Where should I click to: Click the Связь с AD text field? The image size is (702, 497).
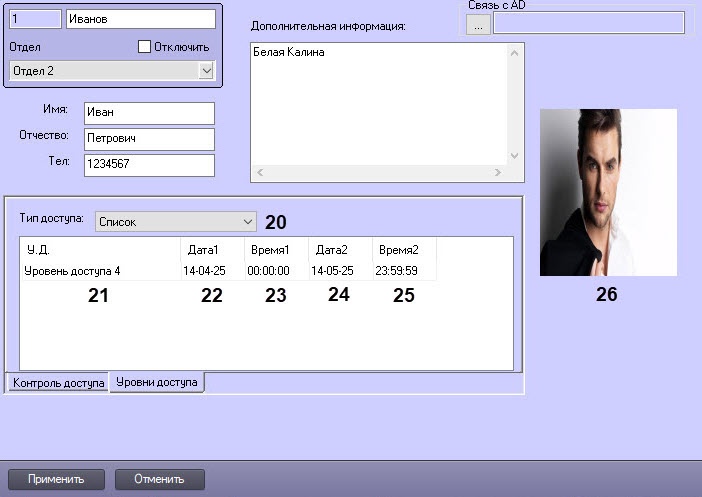point(588,24)
